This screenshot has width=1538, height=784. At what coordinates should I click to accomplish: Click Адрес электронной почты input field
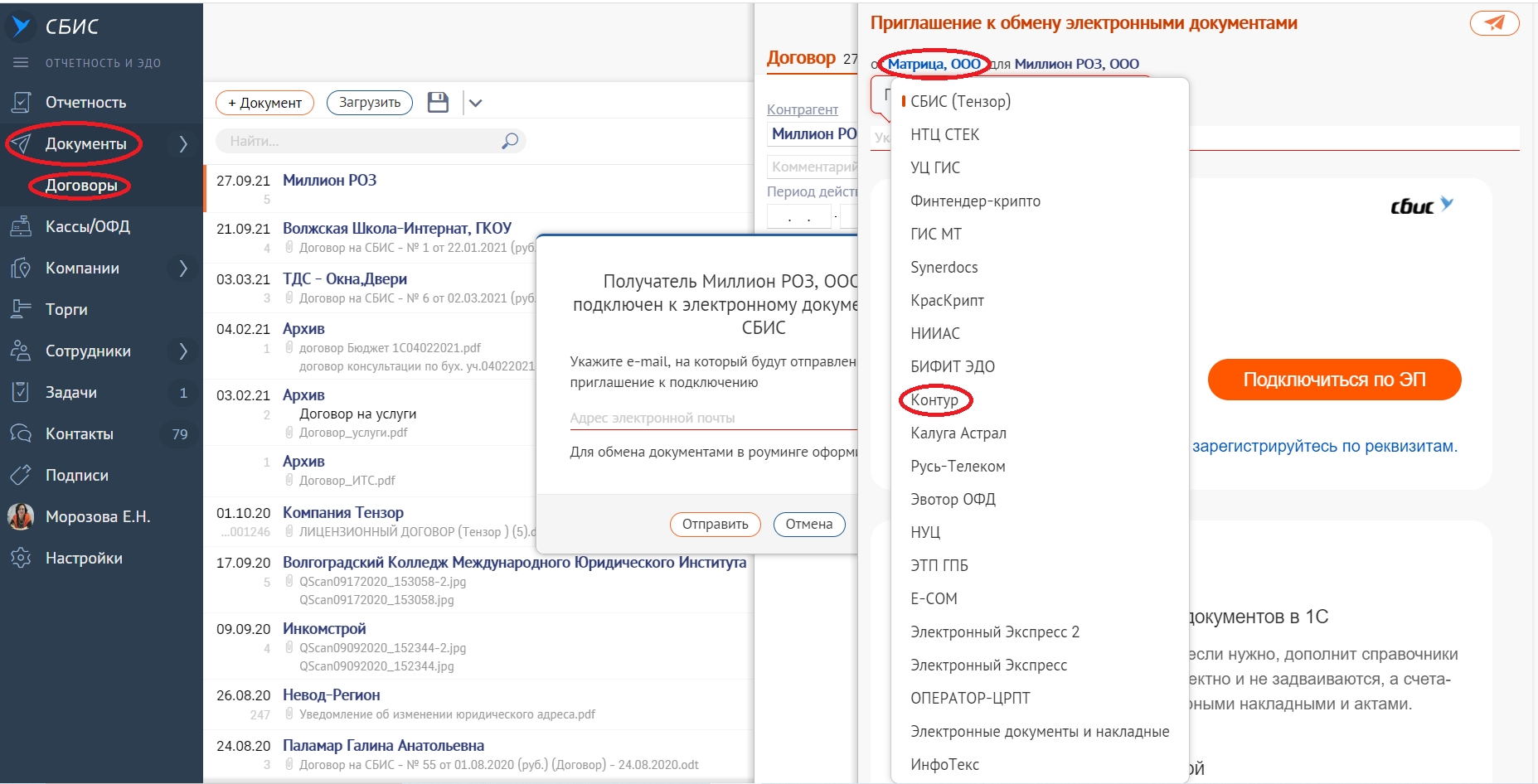pos(714,418)
